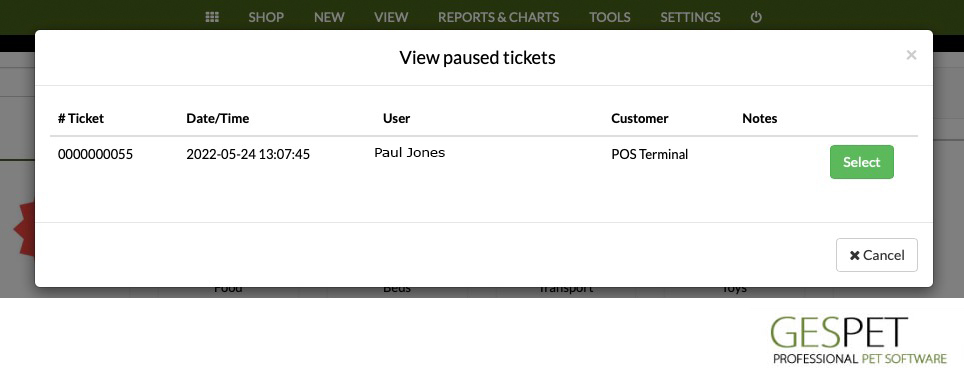Open the apps grid icon

(x=212, y=17)
